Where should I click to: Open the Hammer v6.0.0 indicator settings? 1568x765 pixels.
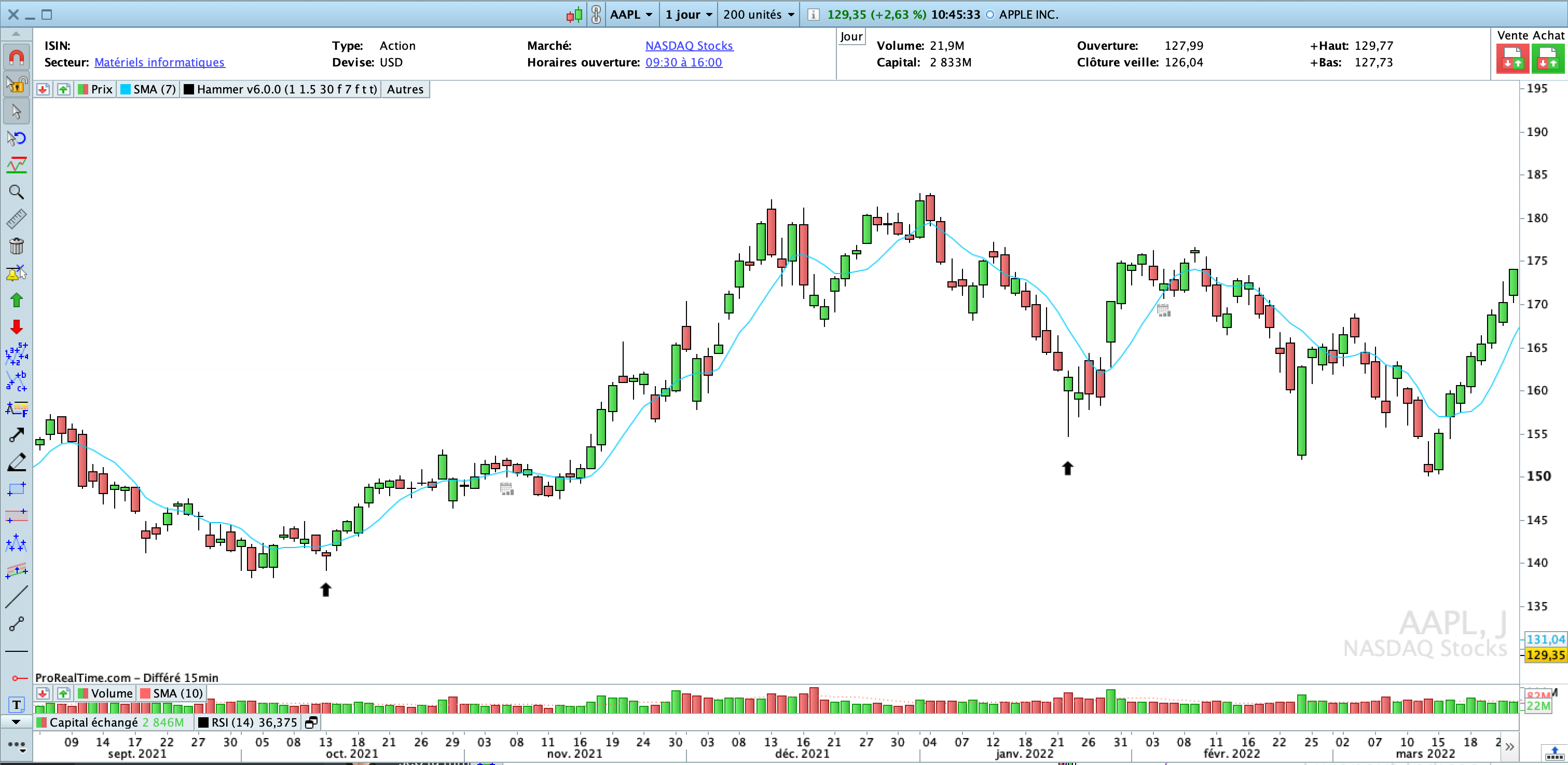(281, 90)
